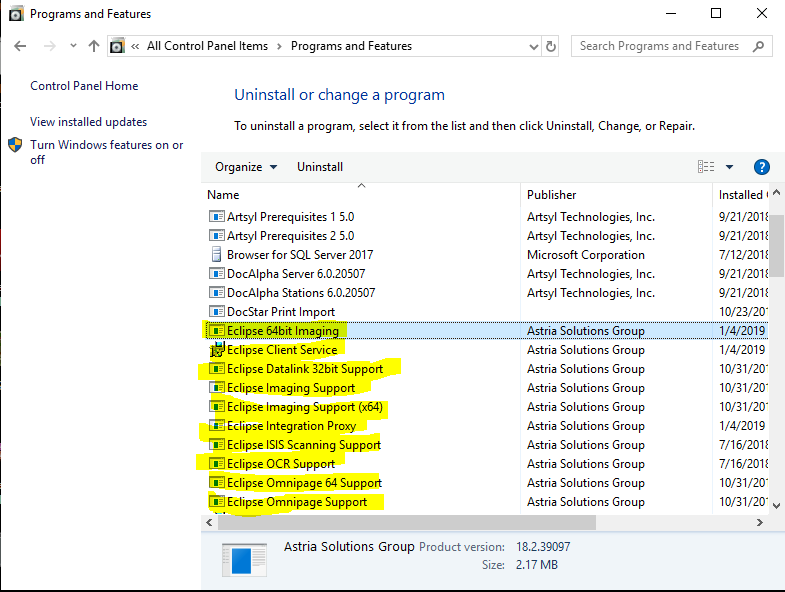Screen dimensions: 785x592
Task: Click Microsoft Corporation publisher cell
Action: coord(586,255)
